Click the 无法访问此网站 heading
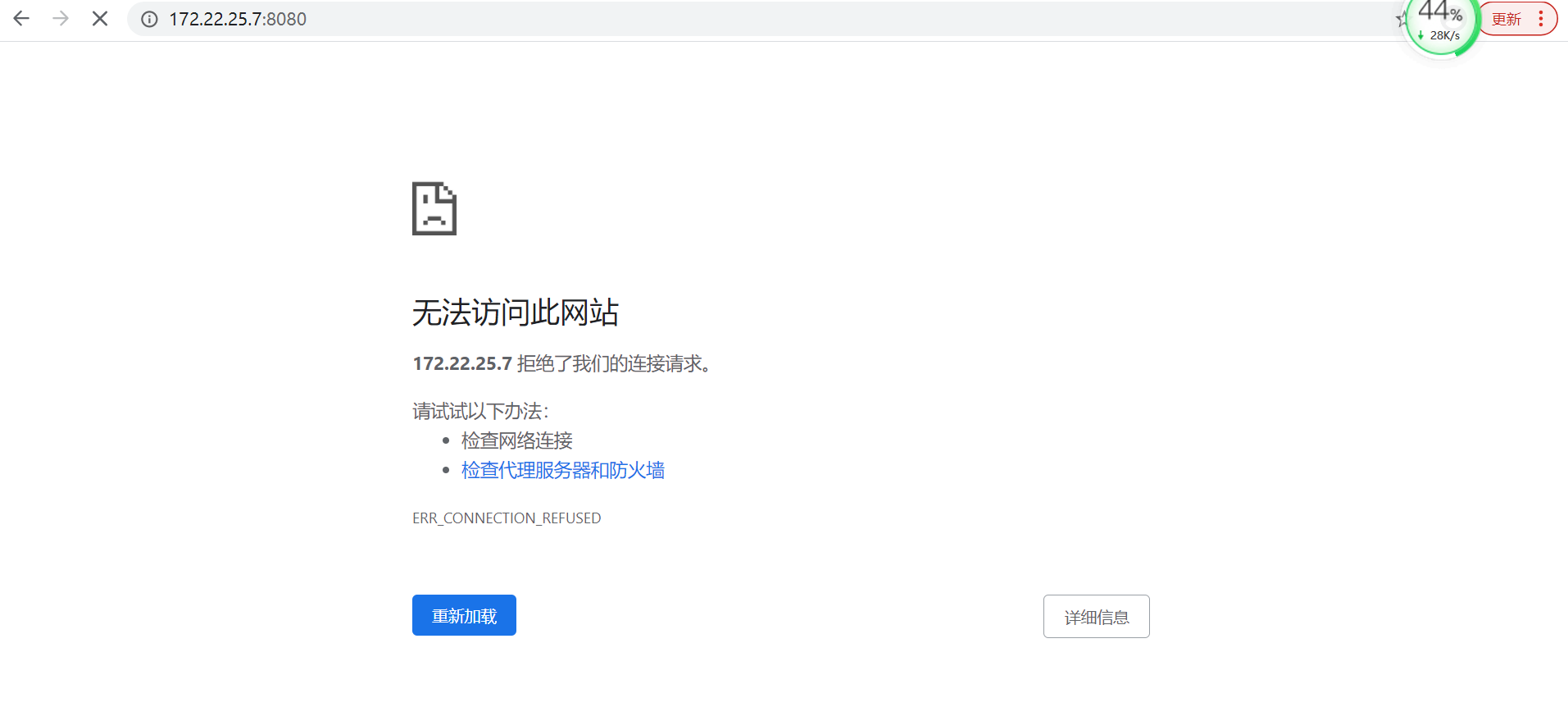Viewport: 1568px width, 707px height. (x=515, y=312)
